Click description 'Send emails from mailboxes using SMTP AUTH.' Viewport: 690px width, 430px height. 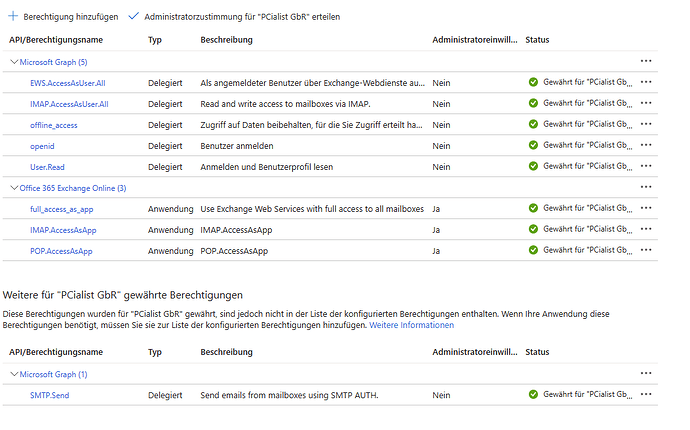[x=289, y=395]
